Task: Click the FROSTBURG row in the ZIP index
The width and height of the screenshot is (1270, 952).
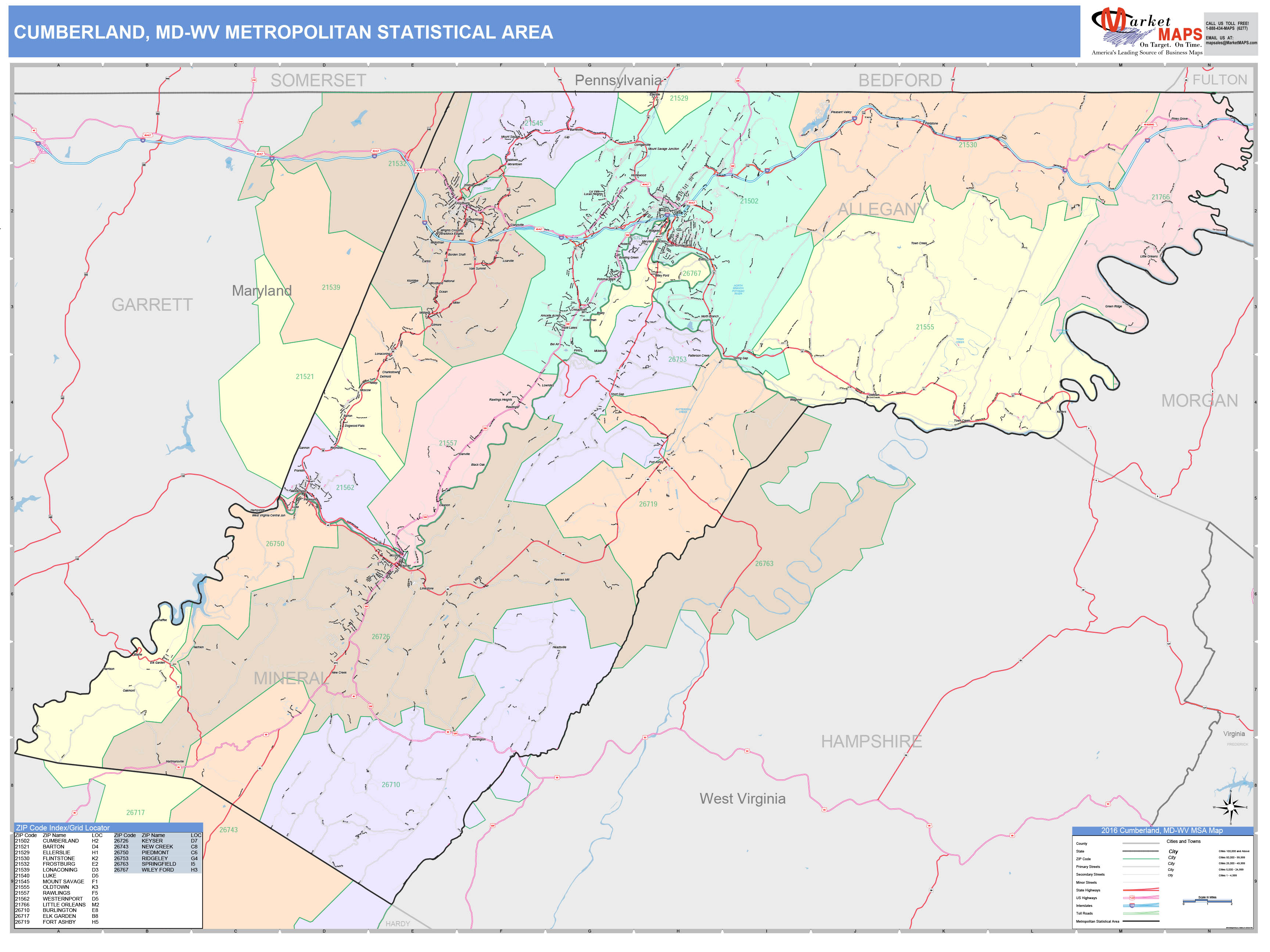Action: tap(57, 864)
